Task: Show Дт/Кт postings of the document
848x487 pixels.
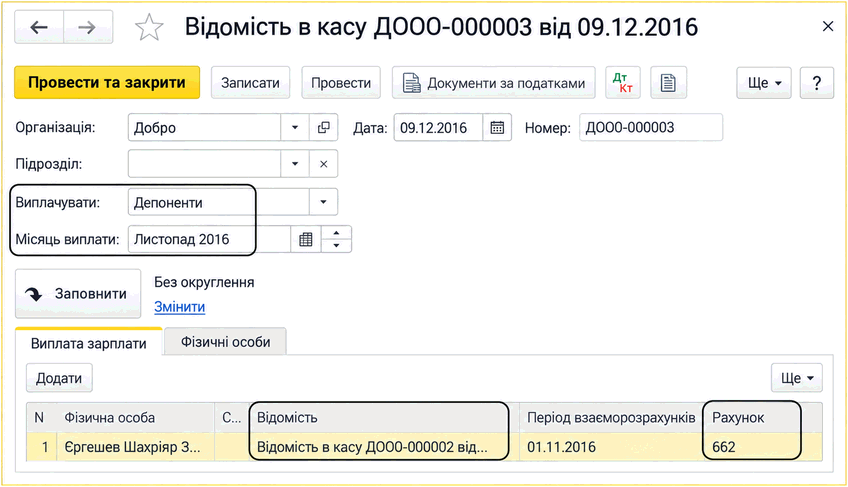Action: pos(623,83)
